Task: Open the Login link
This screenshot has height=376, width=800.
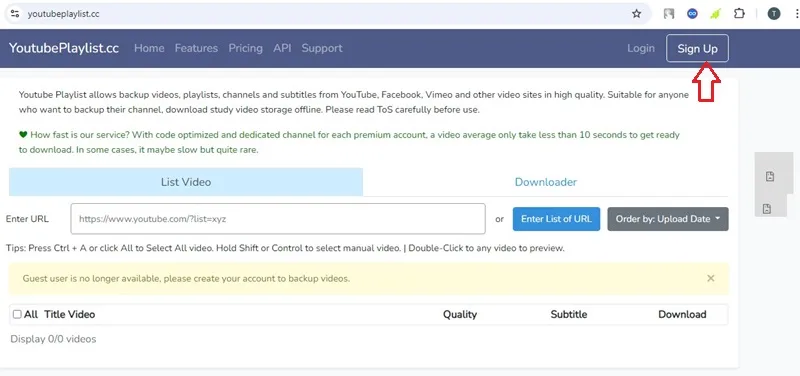Action: (641, 48)
